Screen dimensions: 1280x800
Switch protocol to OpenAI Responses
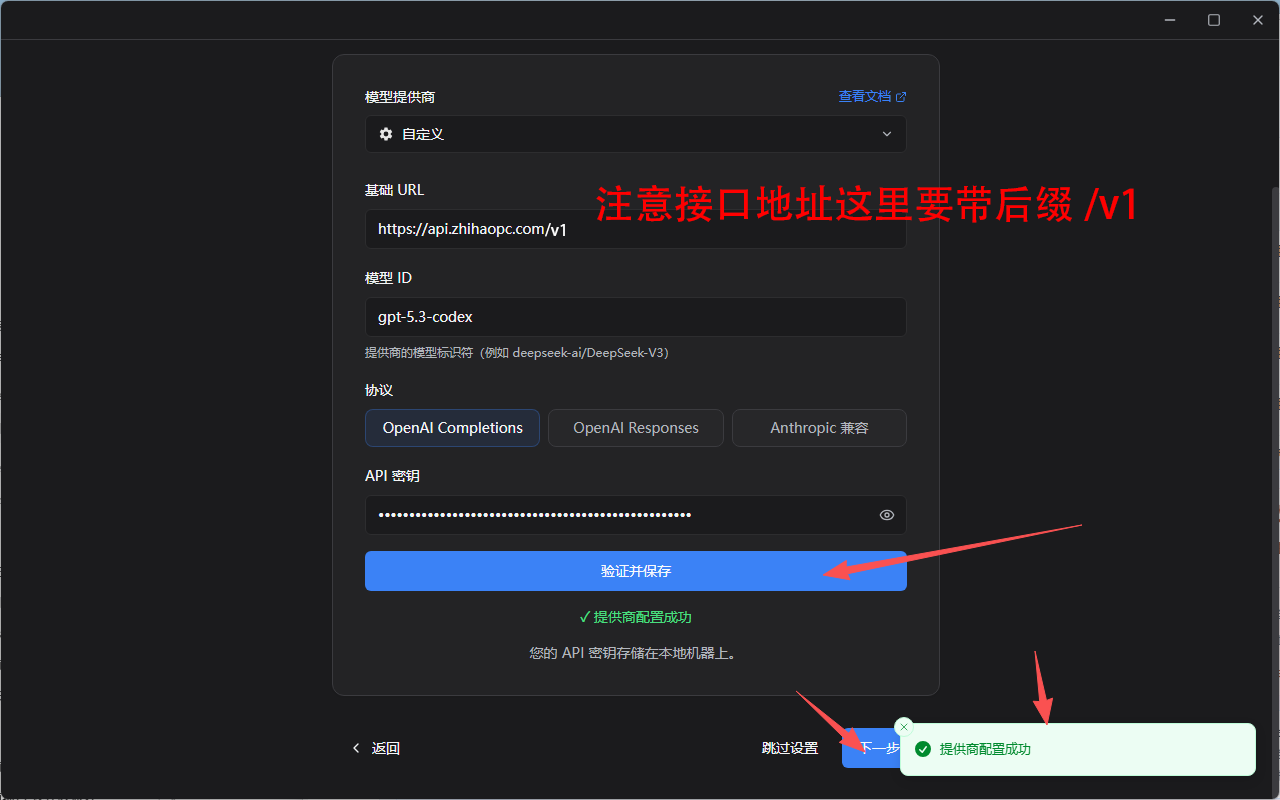point(635,428)
